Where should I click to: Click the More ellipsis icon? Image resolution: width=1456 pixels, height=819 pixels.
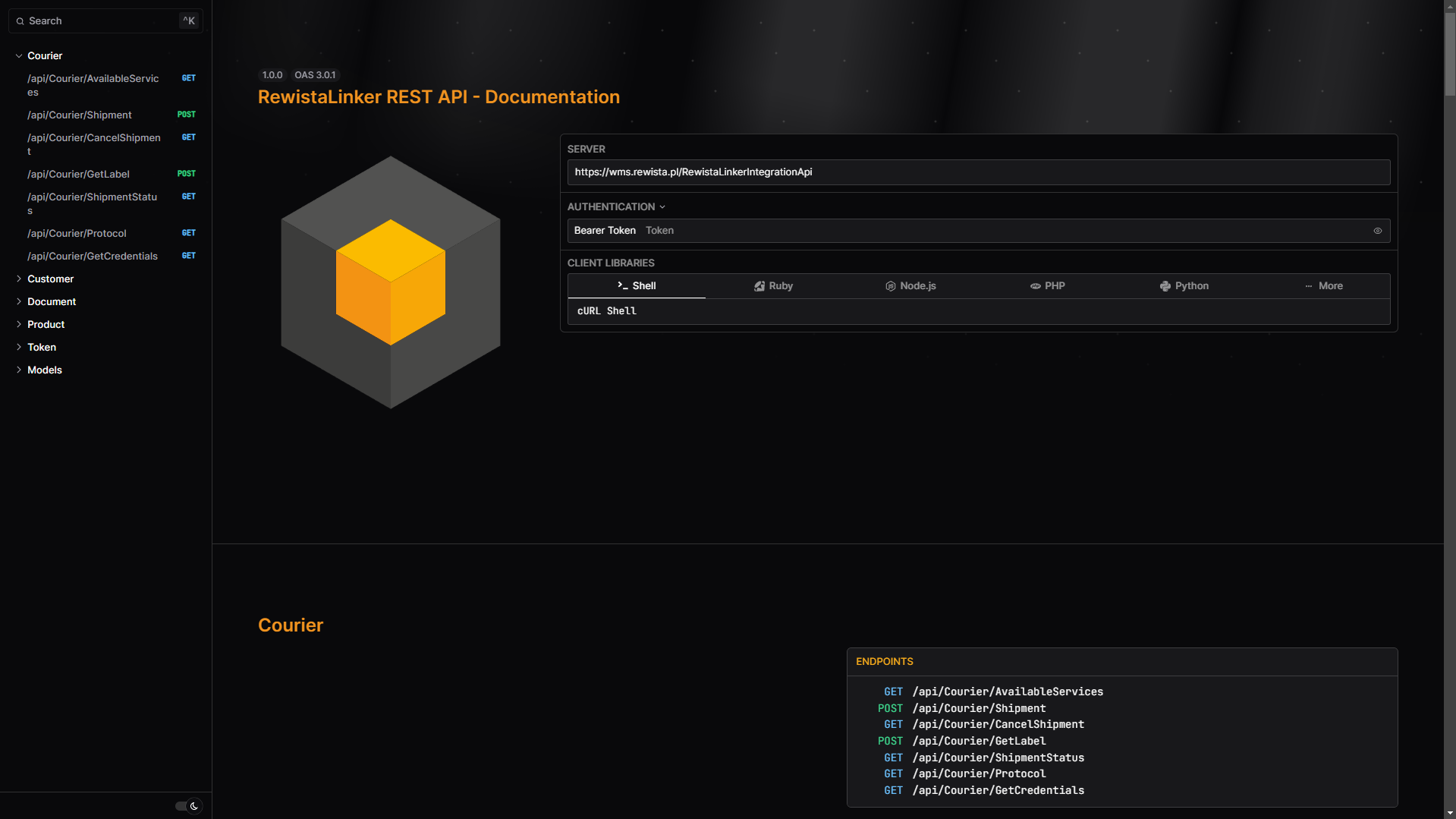click(x=1309, y=286)
